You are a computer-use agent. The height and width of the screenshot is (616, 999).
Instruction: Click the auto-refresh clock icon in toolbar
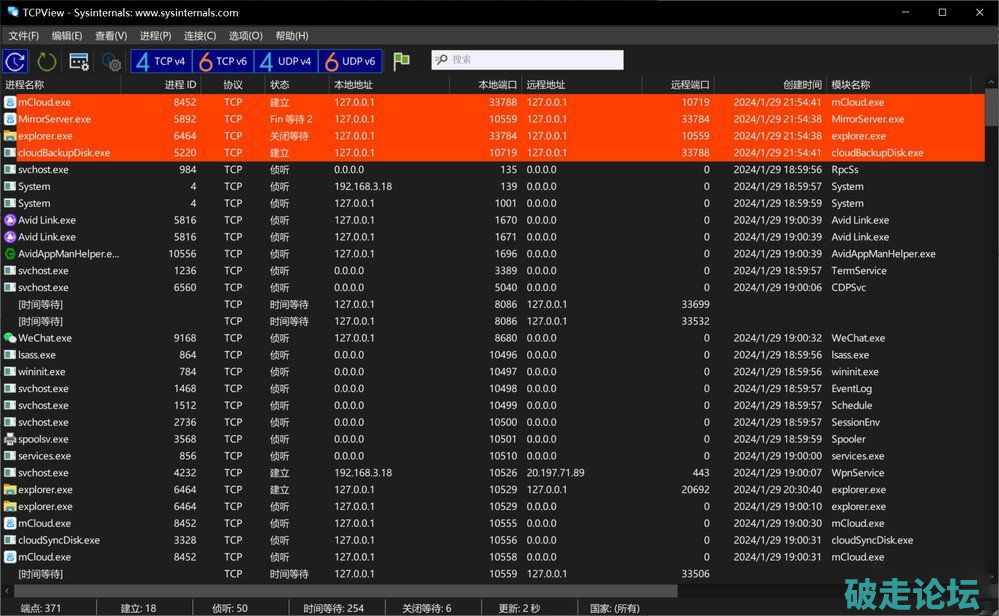(x=16, y=62)
